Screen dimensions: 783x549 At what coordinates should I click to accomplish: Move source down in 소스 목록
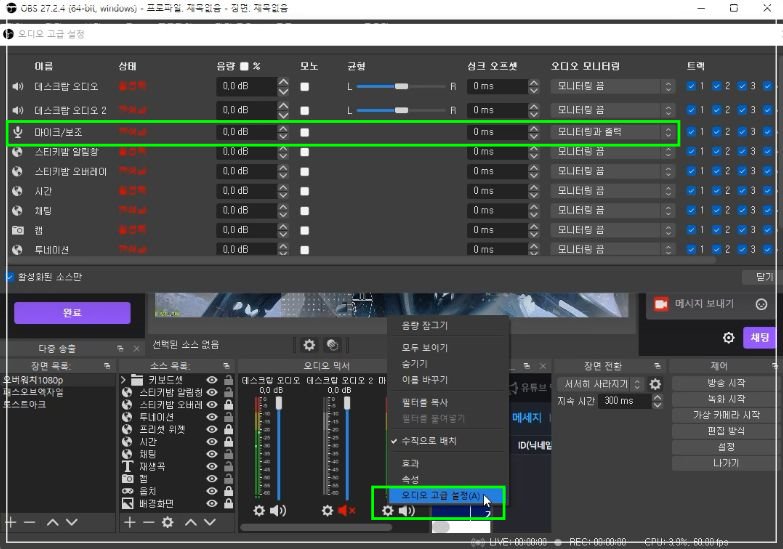pos(210,523)
